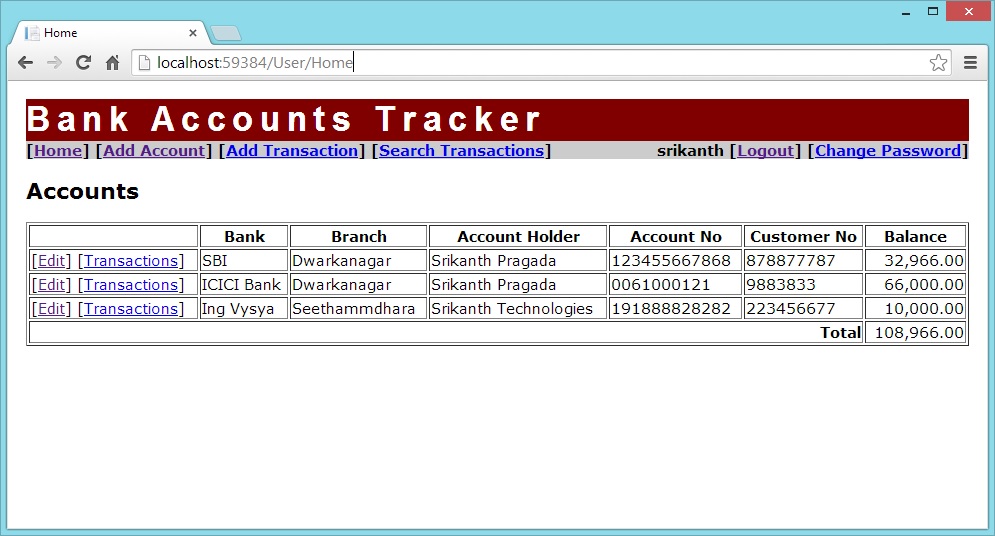View Transactions for Ing Vysya account
The height and width of the screenshot is (536, 995).
point(131,309)
